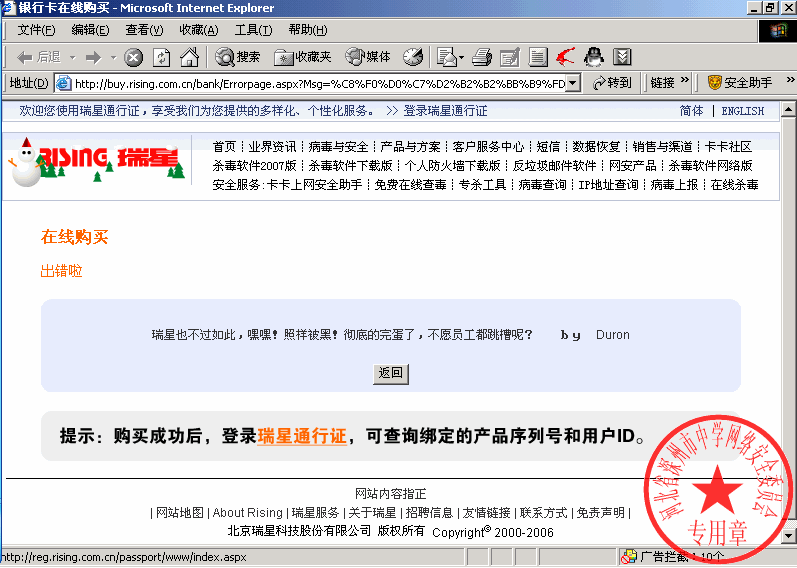This screenshot has height=568, width=797.
Task: Open the 联系方式 footer link
Action: click(x=543, y=513)
